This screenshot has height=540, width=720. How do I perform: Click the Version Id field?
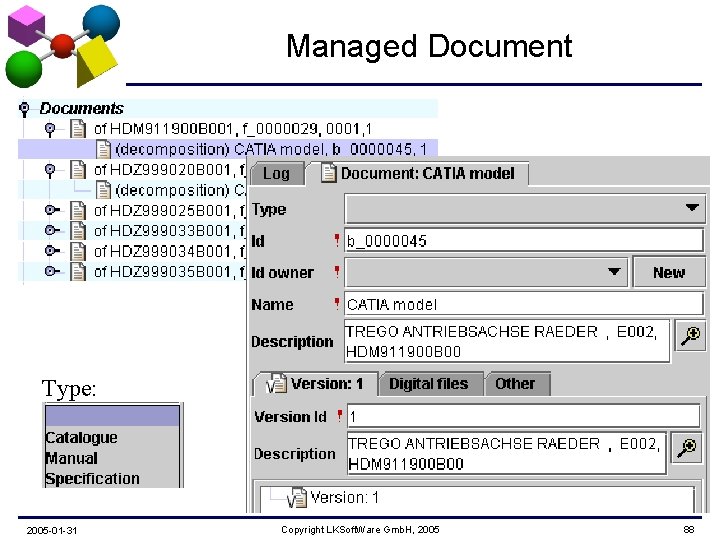(524, 416)
